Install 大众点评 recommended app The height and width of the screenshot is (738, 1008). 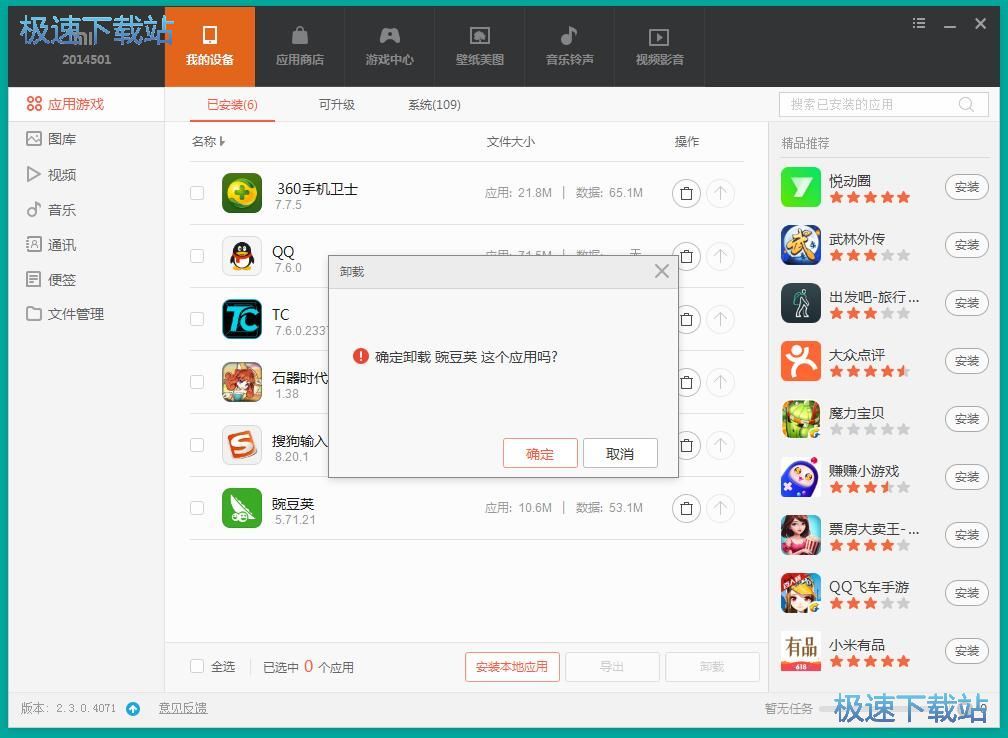(x=966, y=361)
